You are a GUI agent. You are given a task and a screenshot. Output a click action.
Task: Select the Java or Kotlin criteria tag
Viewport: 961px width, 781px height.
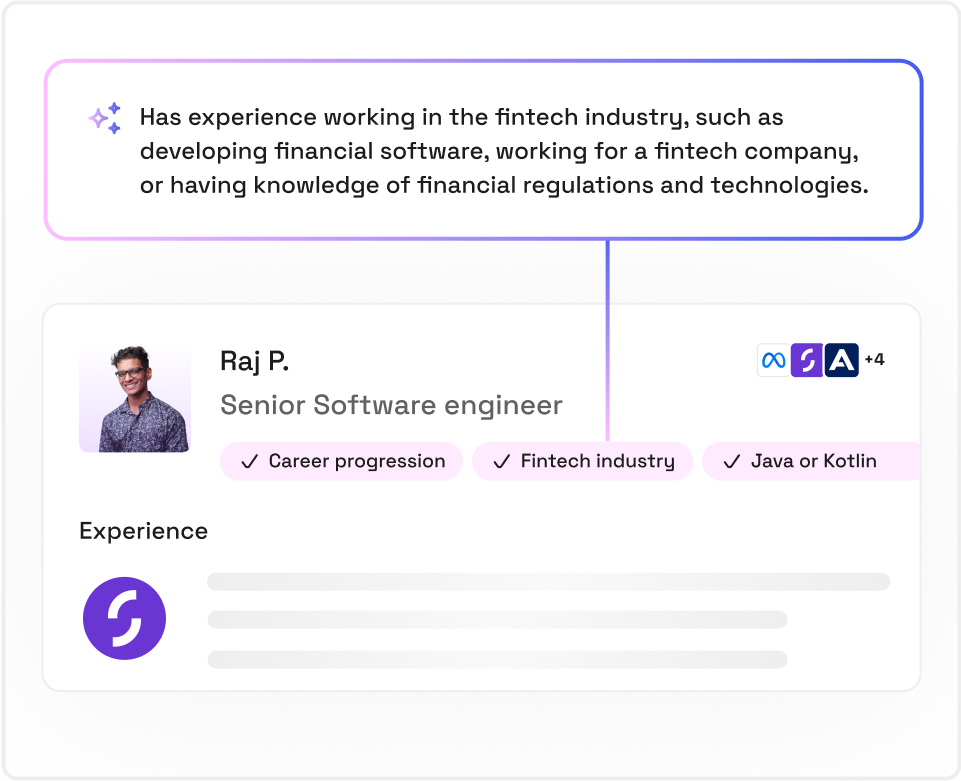pyautogui.click(x=811, y=461)
